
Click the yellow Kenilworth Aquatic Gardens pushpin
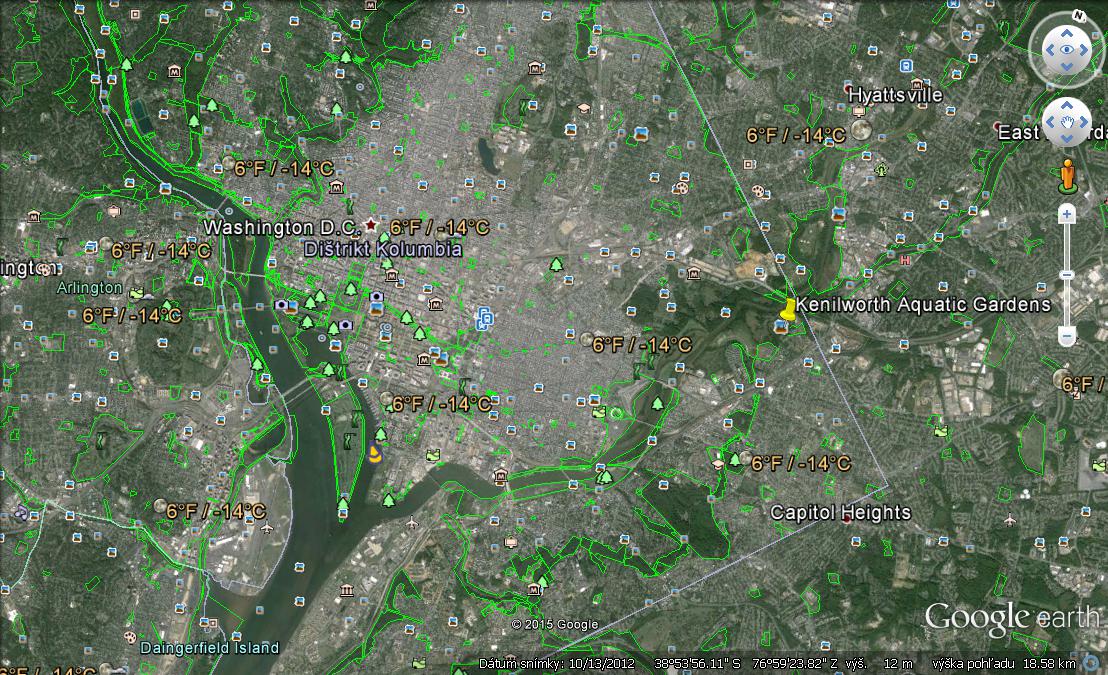coord(787,312)
